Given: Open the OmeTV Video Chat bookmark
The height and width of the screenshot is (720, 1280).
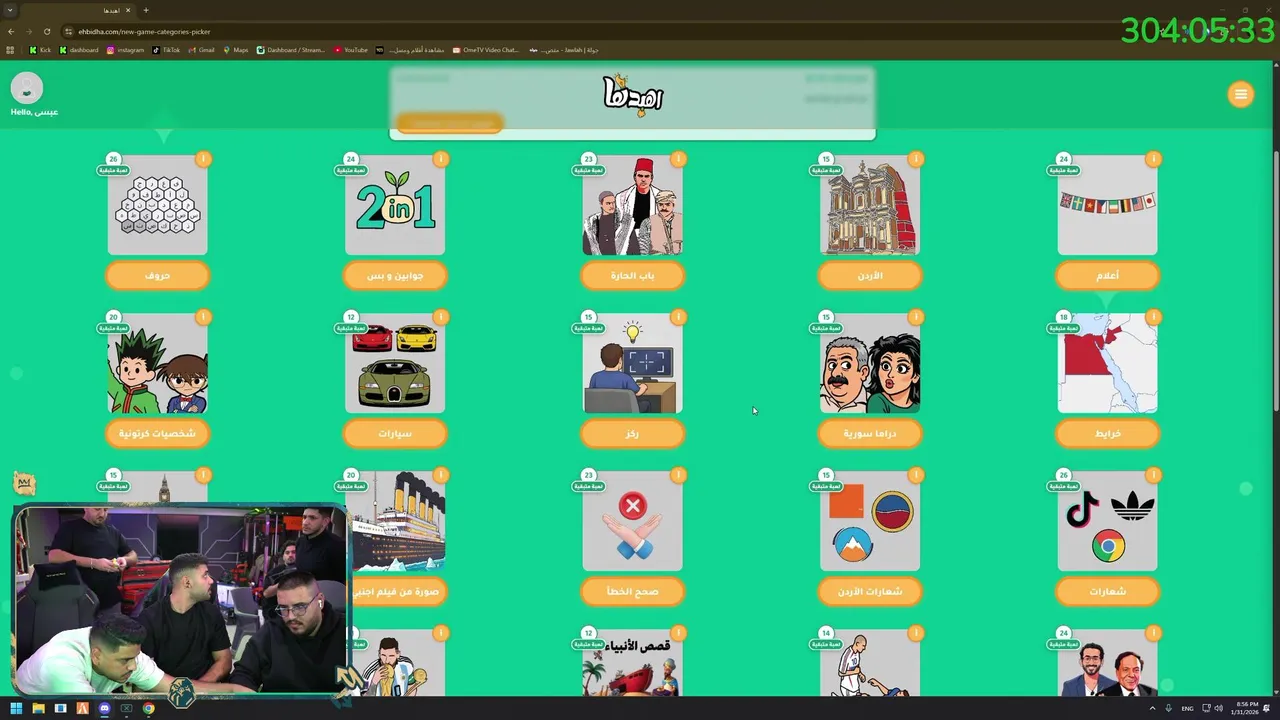Looking at the screenshot, I should pos(486,50).
